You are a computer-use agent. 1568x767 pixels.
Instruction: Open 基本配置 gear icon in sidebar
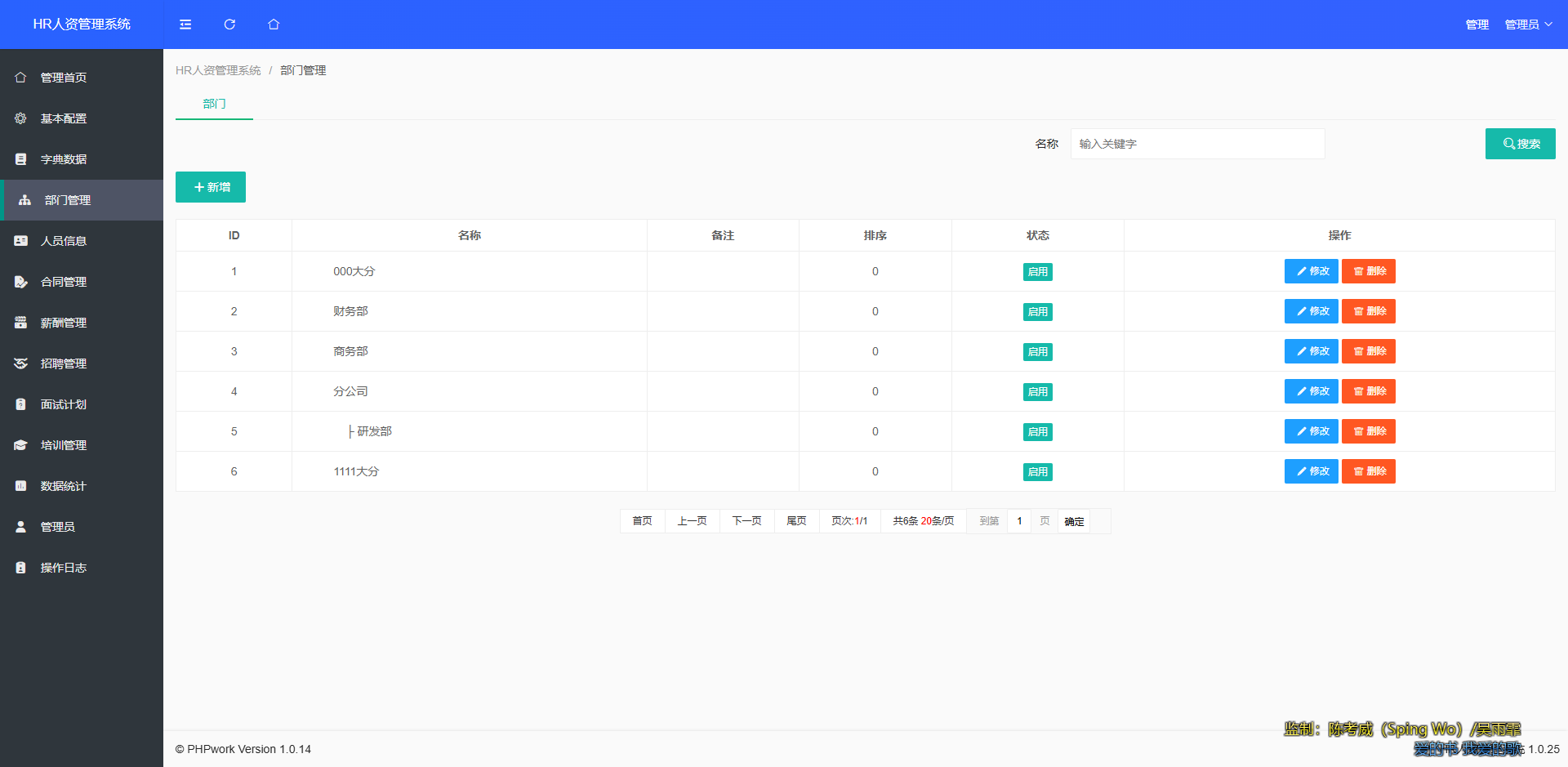tap(21, 118)
